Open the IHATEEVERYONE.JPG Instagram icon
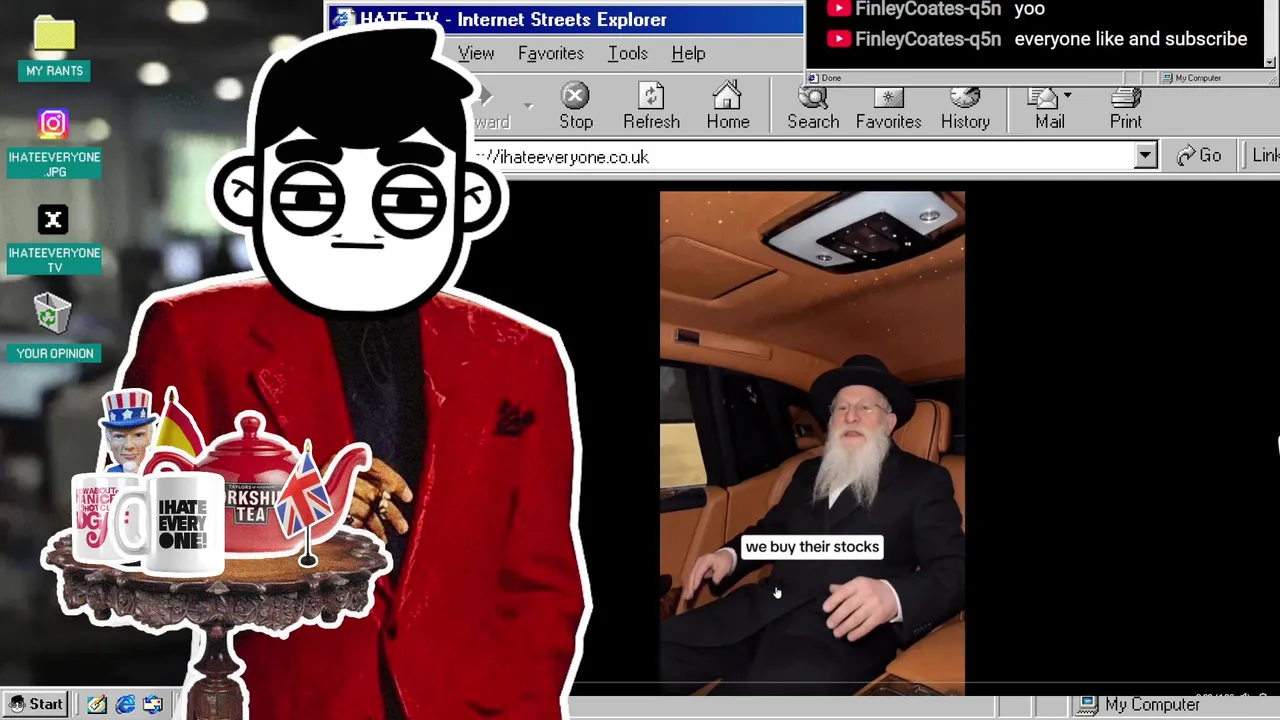Screen dimensions: 1280x720 pyautogui.click(x=54, y=142)
